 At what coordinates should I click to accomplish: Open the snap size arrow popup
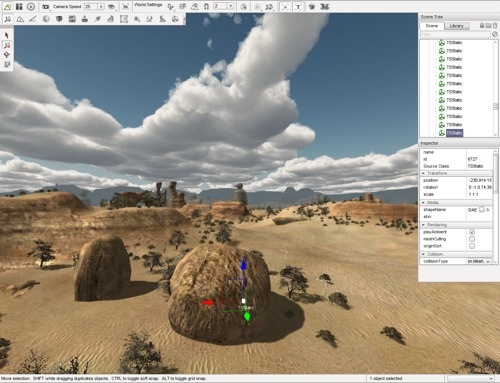pyautogui.click(x=230, y=6)
